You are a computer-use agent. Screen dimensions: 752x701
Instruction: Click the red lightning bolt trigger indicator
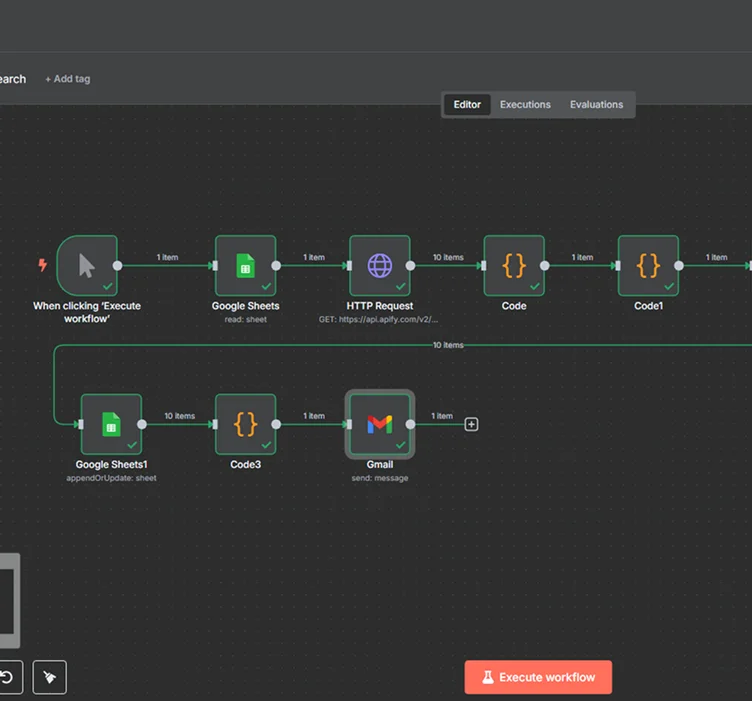pyautogui.click(x=42, y=265)
